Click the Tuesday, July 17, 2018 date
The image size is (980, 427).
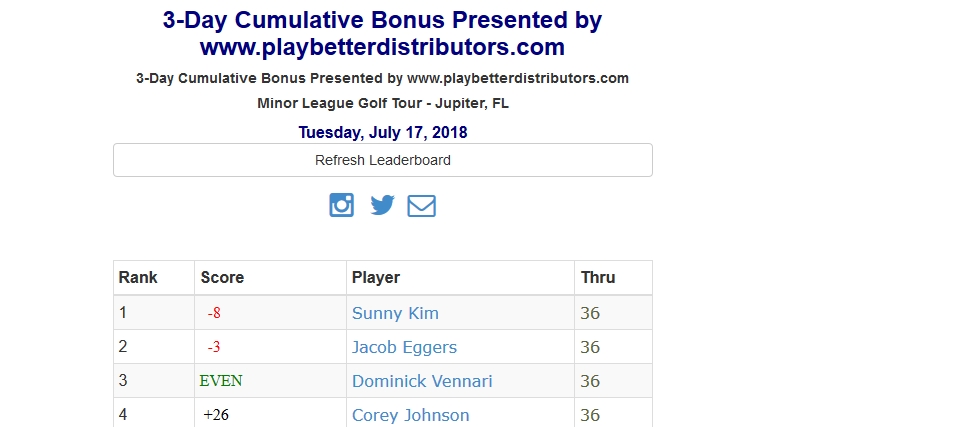click(x=382, y=133)
